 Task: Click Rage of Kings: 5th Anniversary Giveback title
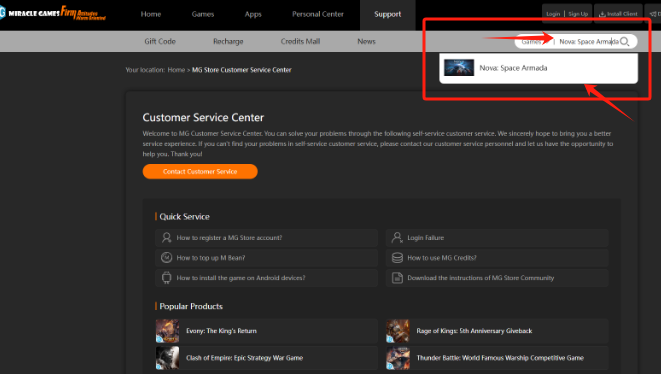point(474,331)
